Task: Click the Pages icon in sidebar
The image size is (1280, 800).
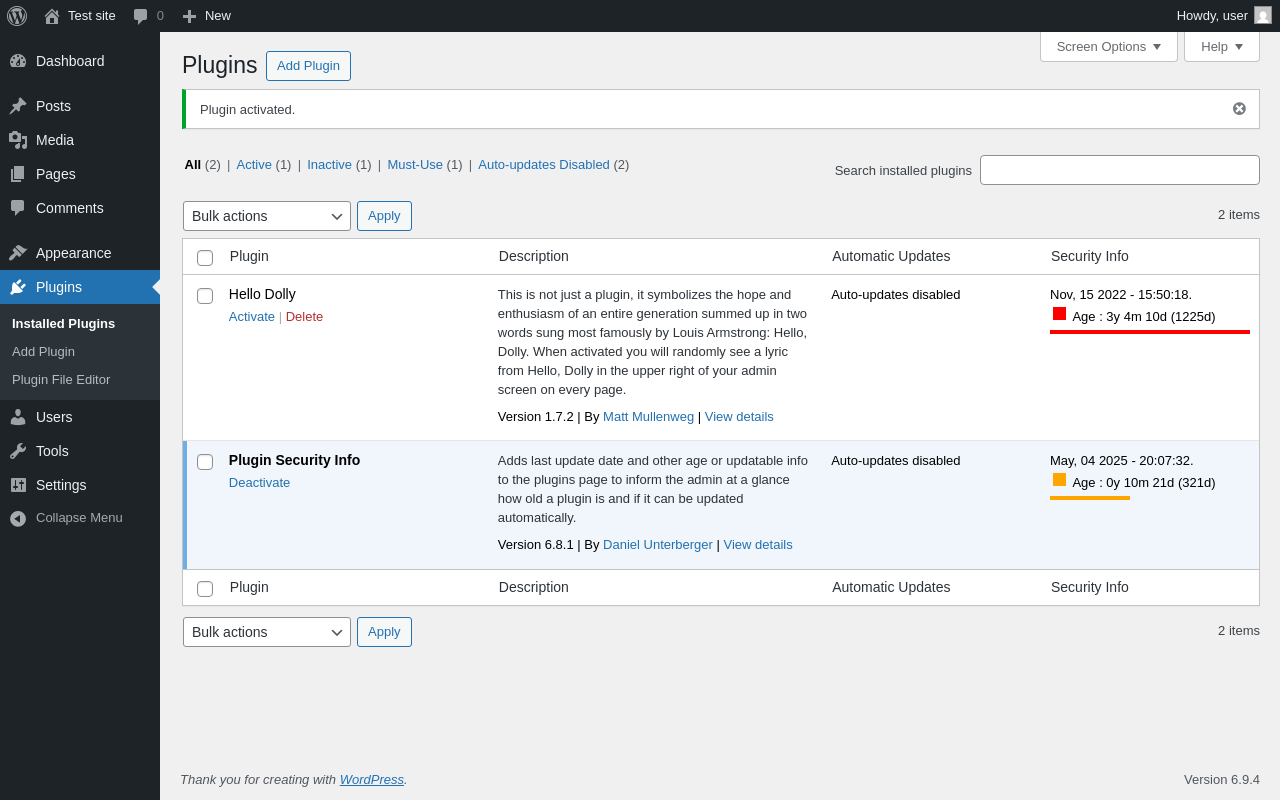Action: click(18, 174)
